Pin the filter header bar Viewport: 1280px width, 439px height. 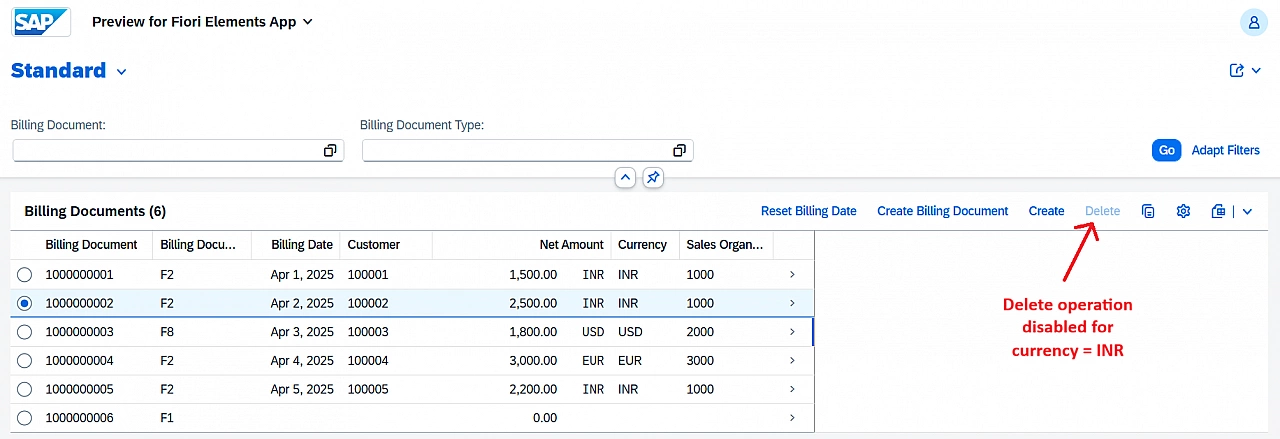click(x=652, y=178)
